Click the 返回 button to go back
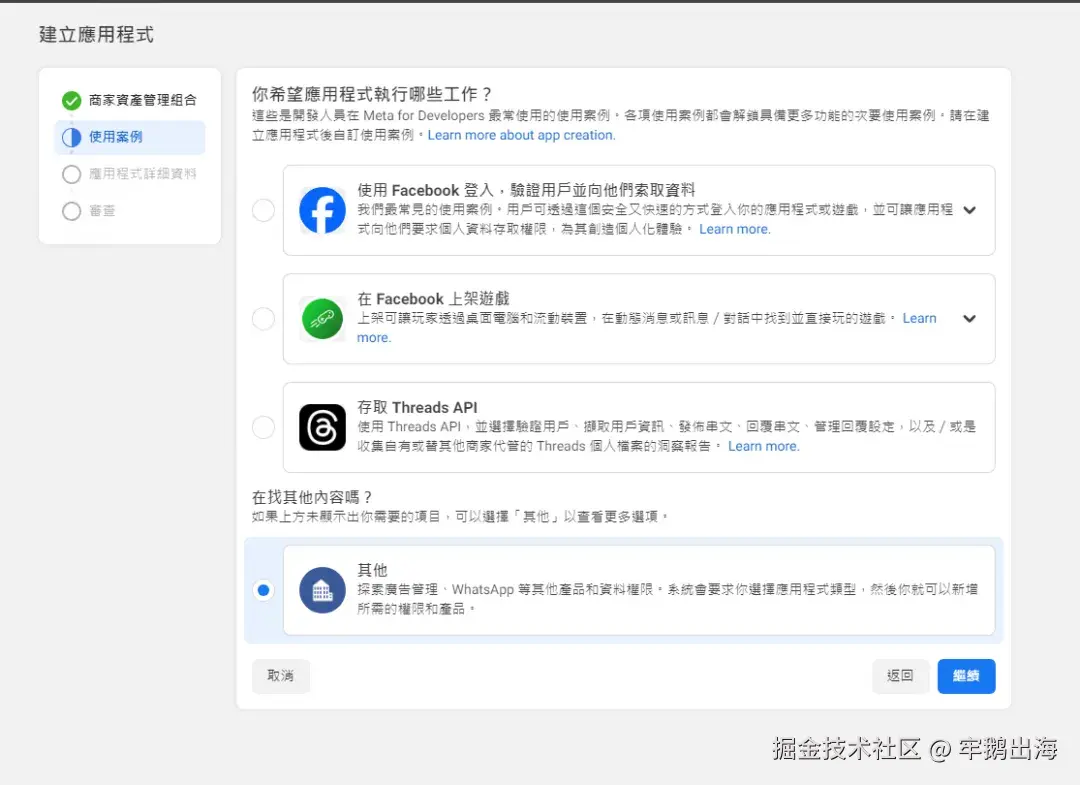 (900, 676)
